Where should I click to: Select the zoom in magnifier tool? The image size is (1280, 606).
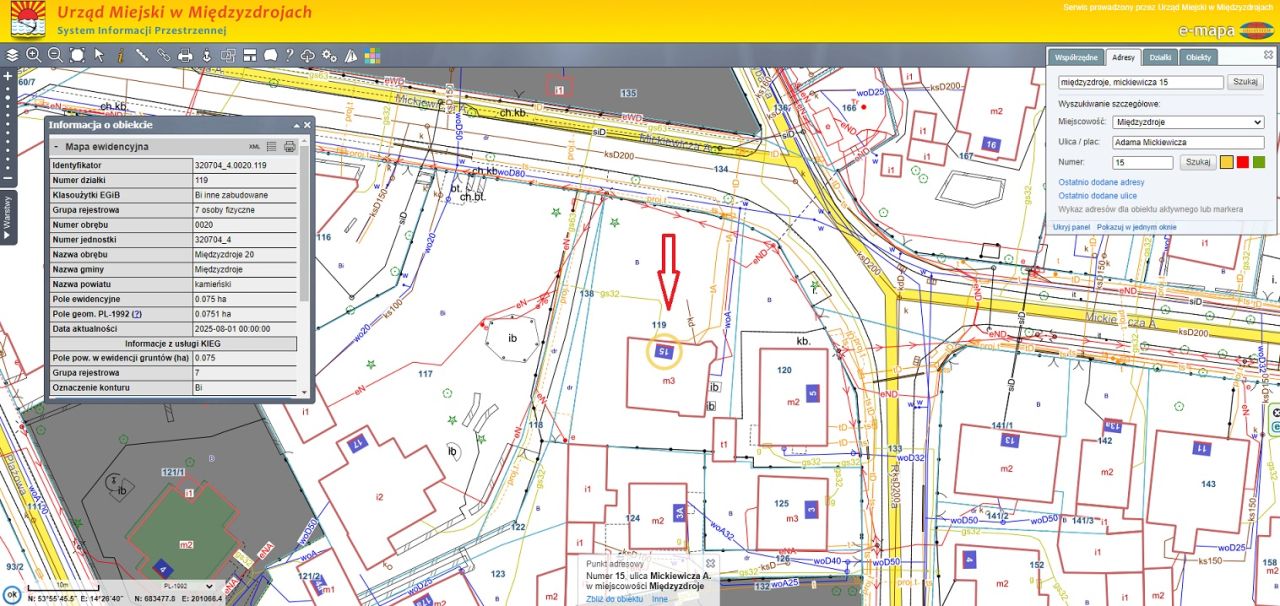pos(33,55)
